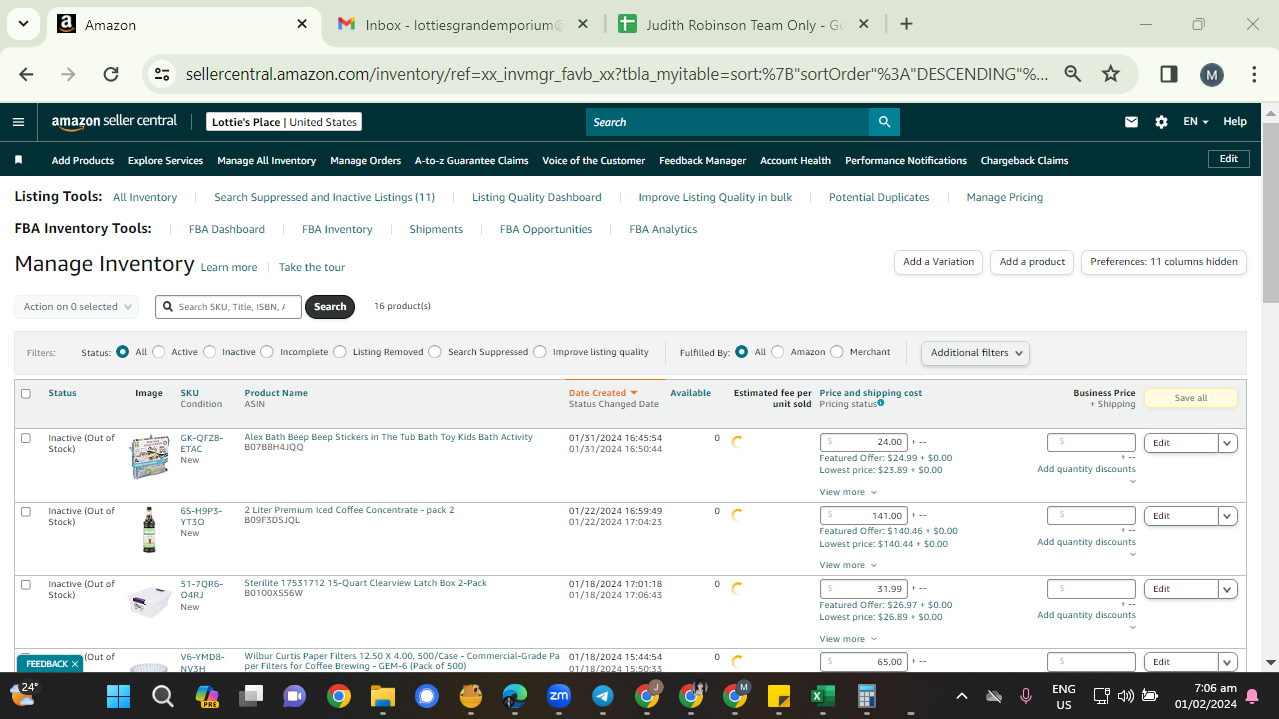
Task: Open the browser zoom magnifier icon
Action: (1072, 74)
